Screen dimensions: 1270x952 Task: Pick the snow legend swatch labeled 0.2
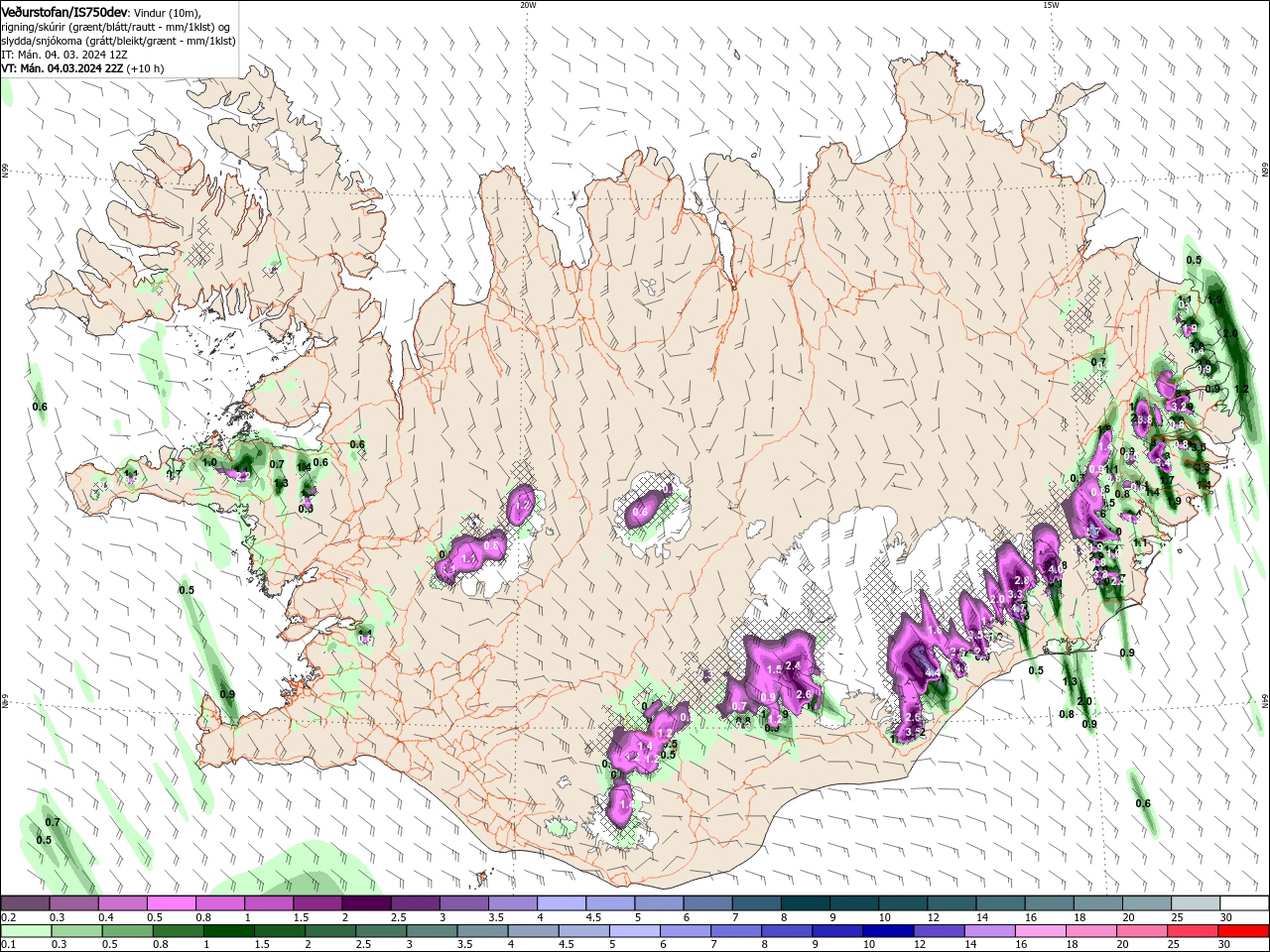(x=25, y=903)
